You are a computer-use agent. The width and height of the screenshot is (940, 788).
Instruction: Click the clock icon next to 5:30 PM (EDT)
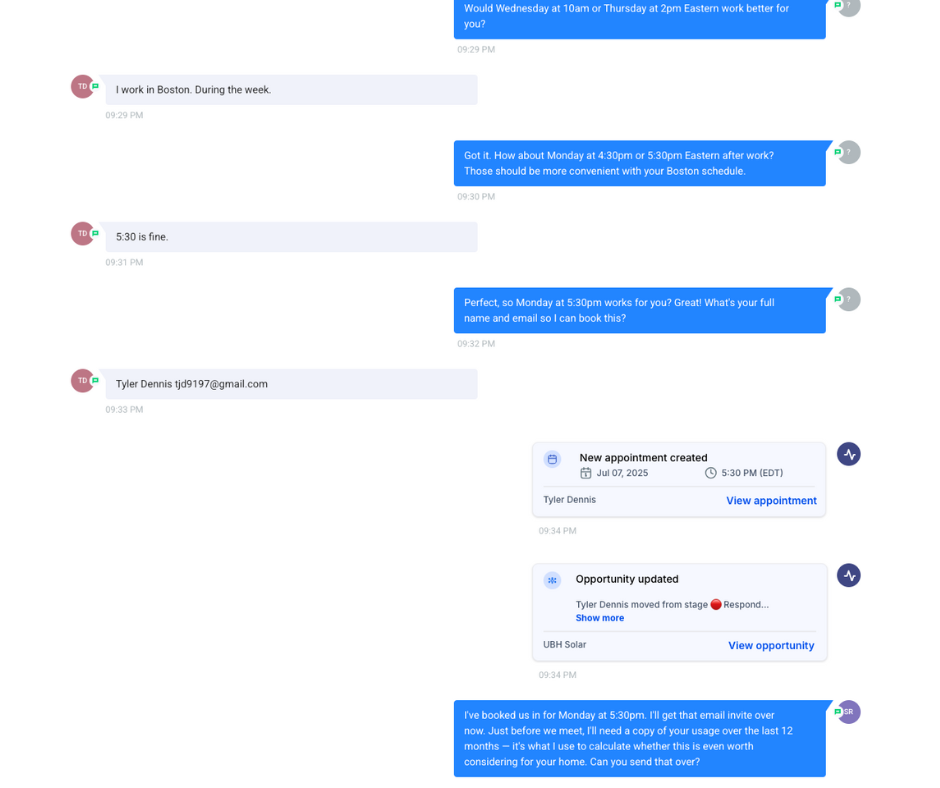[710, 473]
